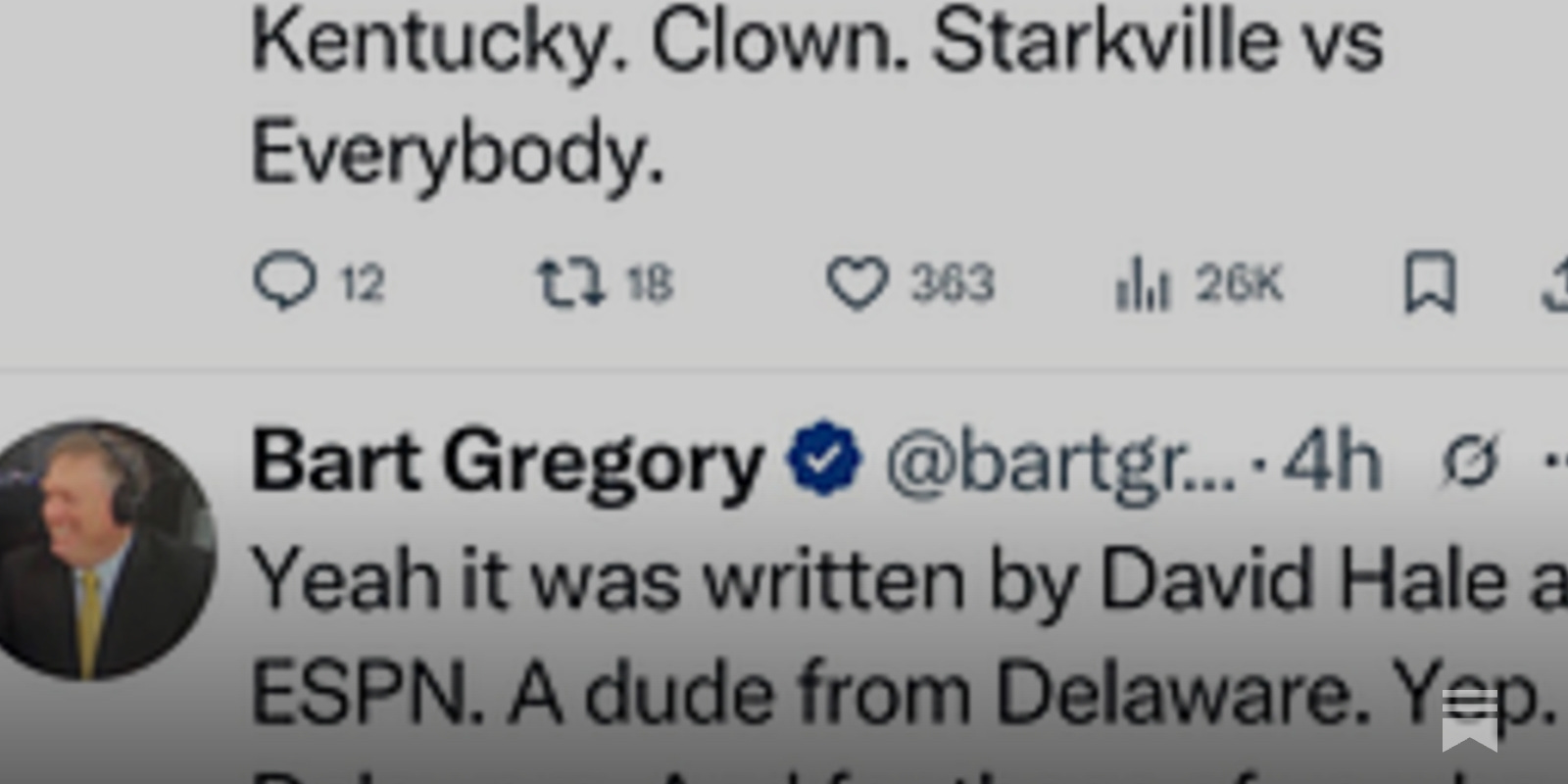Open the tweet reading Starkville vs Everybody

coord(817,97)
